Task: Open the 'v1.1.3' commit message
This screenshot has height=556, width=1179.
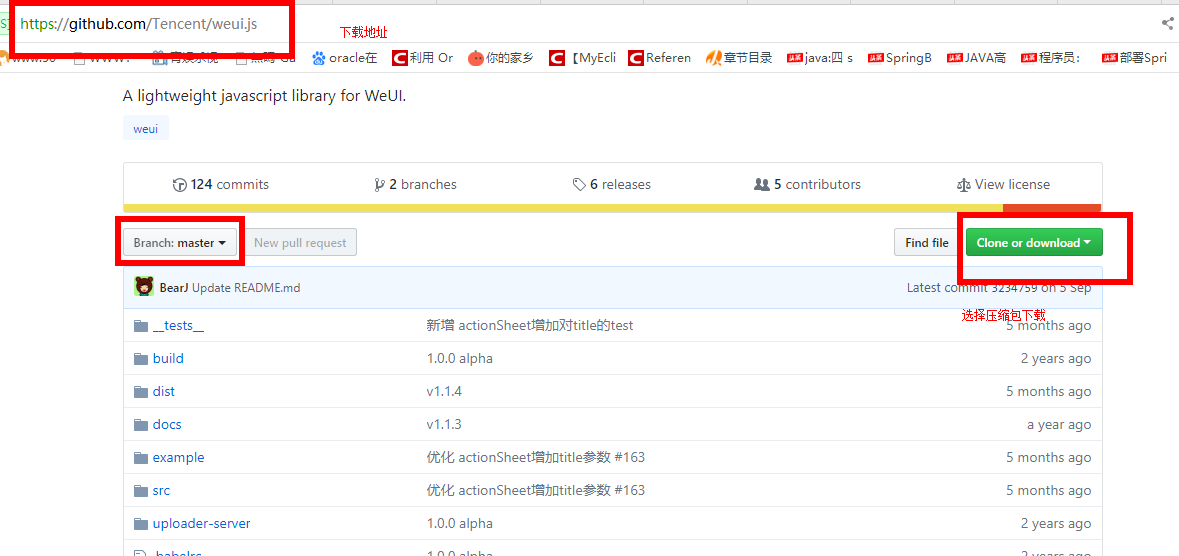Action: pyautogui.click(x=444, y=425)
